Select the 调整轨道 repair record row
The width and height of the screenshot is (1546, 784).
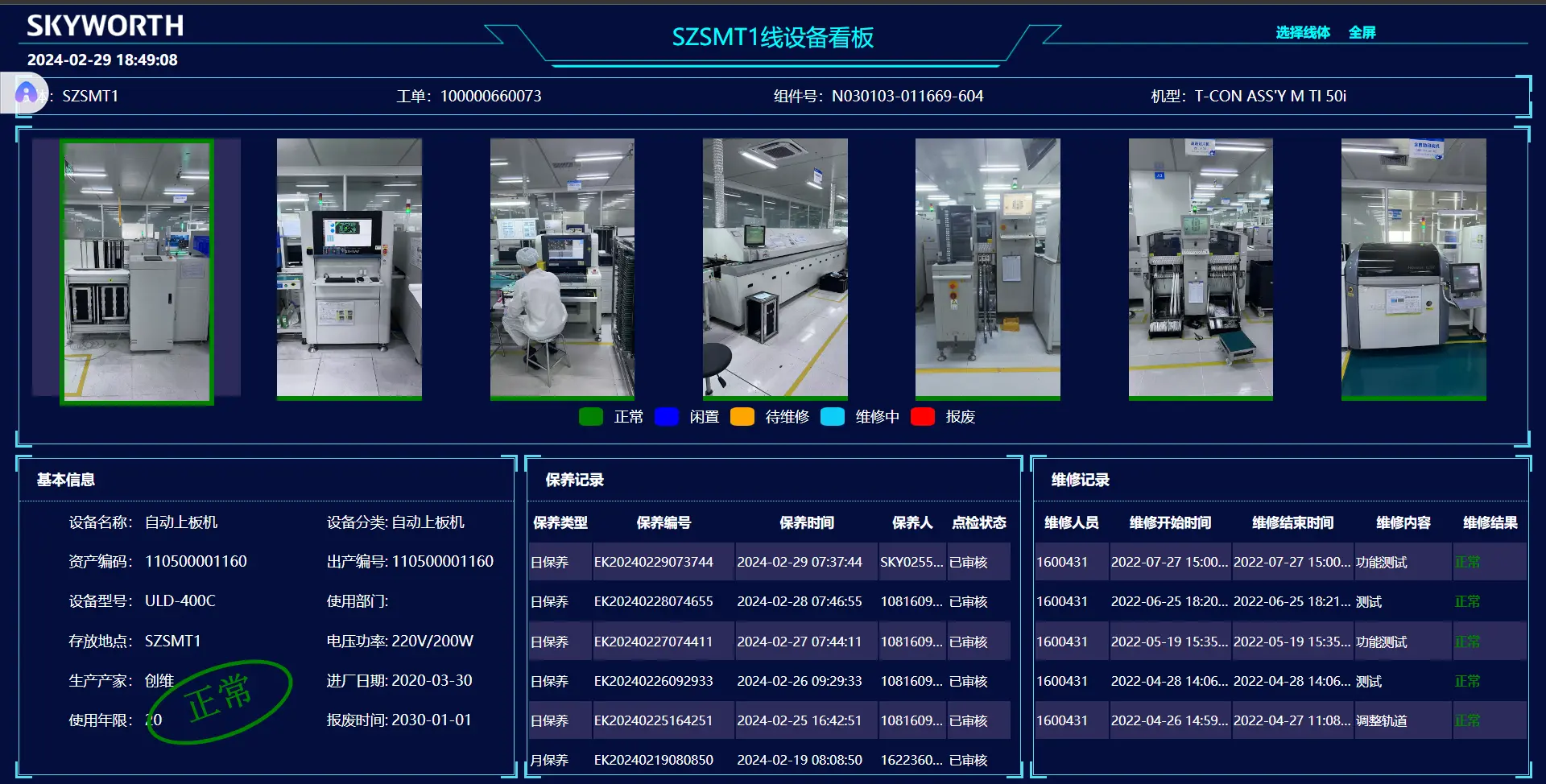(x=1380, y=720)
